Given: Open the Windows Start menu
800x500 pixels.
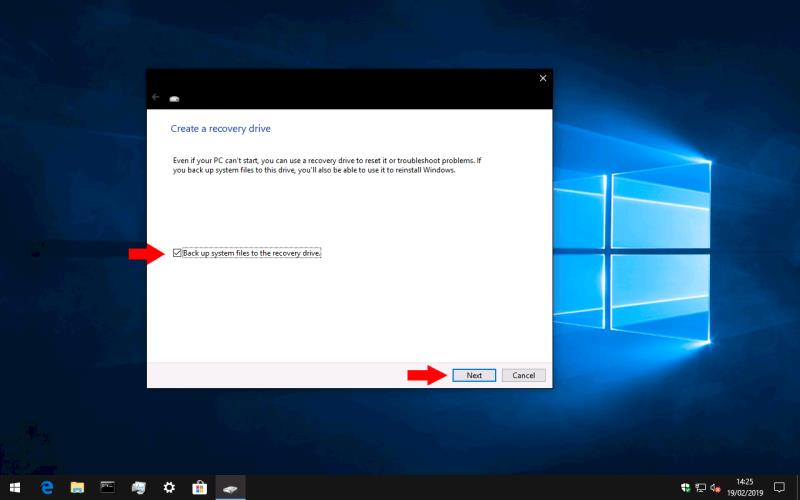Looking at the screenshot, I should pos(15,488).
